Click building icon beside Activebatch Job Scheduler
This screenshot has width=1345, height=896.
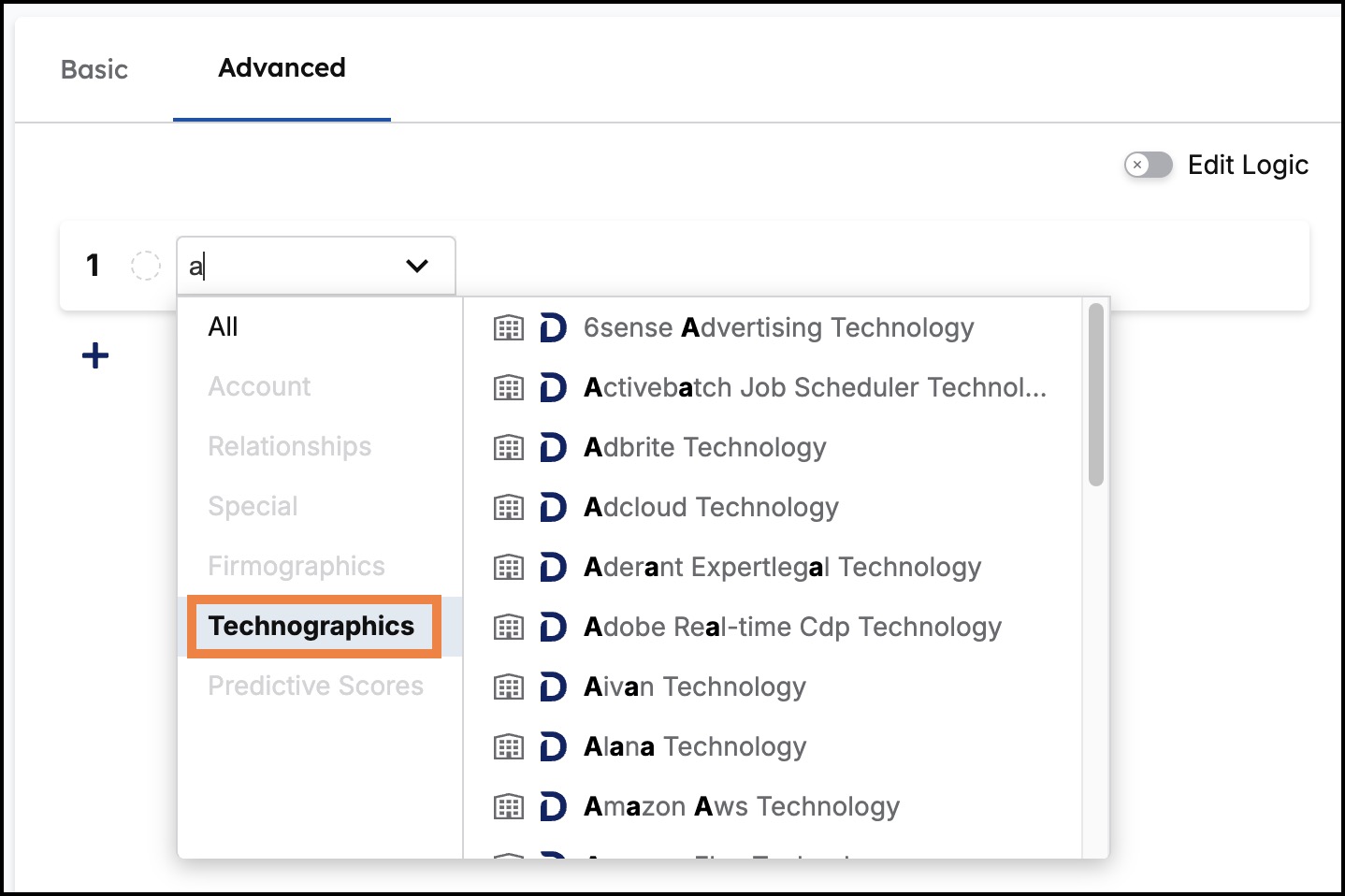tap(509, 387)
